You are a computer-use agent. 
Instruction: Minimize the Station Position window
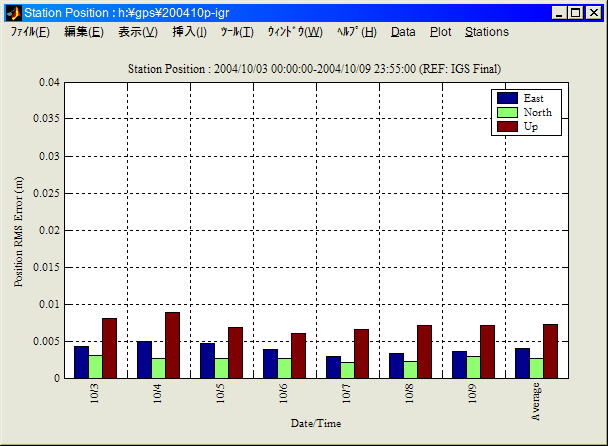(x=559, y=13)
